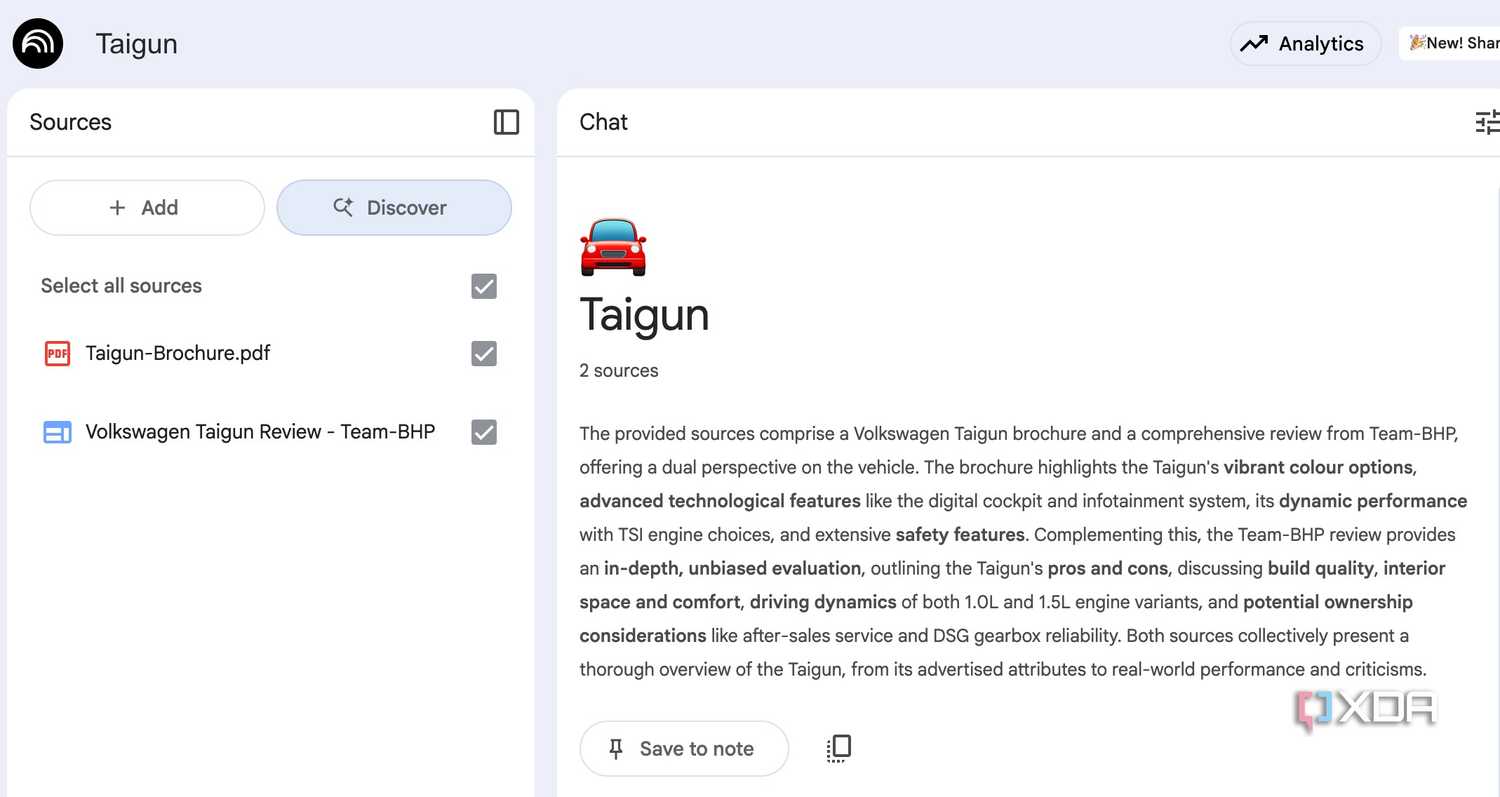
Task: Click the red car emoji
Action: [x=613, y=246]
